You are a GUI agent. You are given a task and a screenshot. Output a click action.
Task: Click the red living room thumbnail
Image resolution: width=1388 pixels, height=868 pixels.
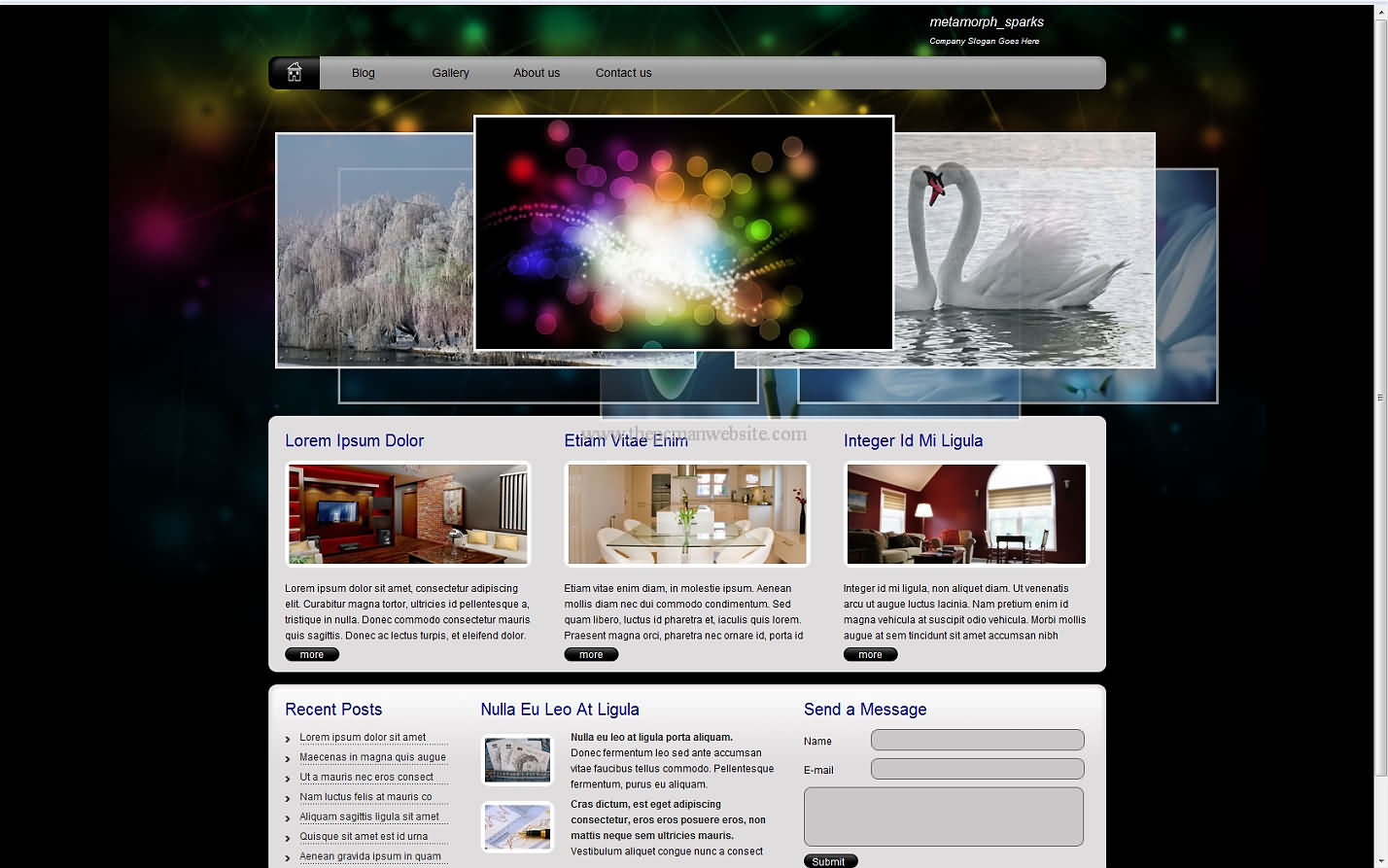(x=408, y=513)
